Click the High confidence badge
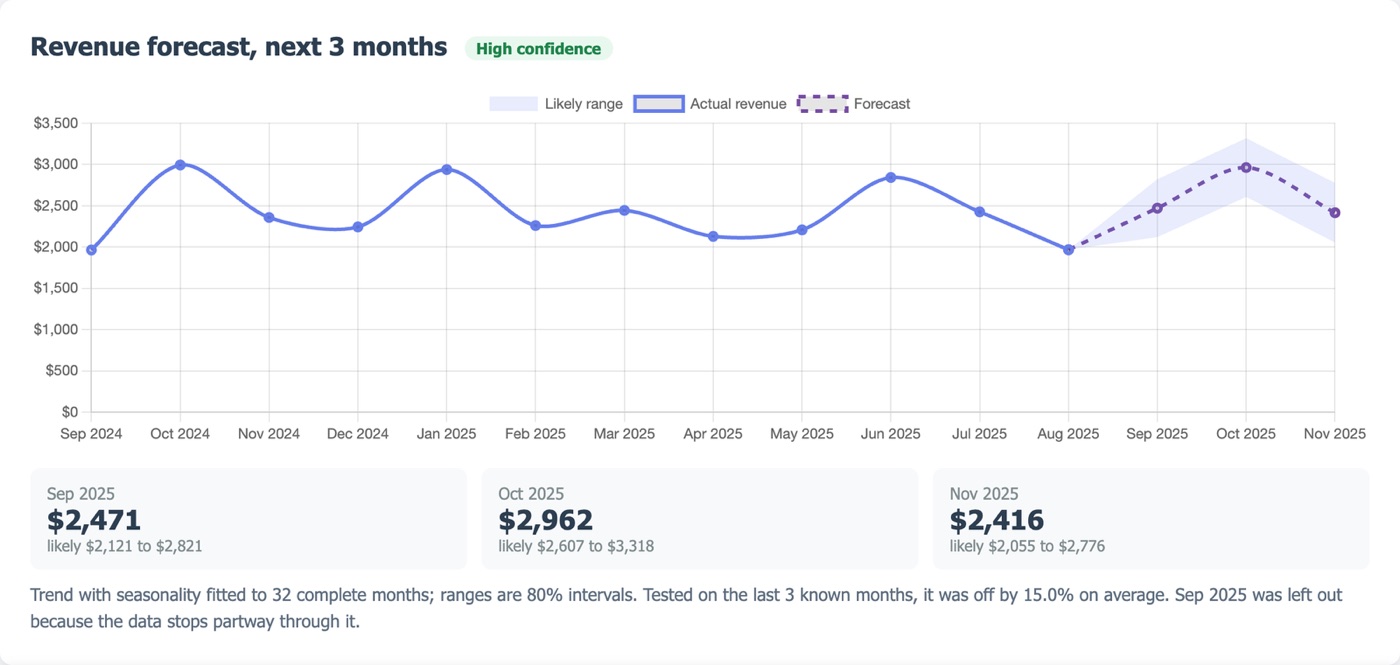 click(538, 48)
